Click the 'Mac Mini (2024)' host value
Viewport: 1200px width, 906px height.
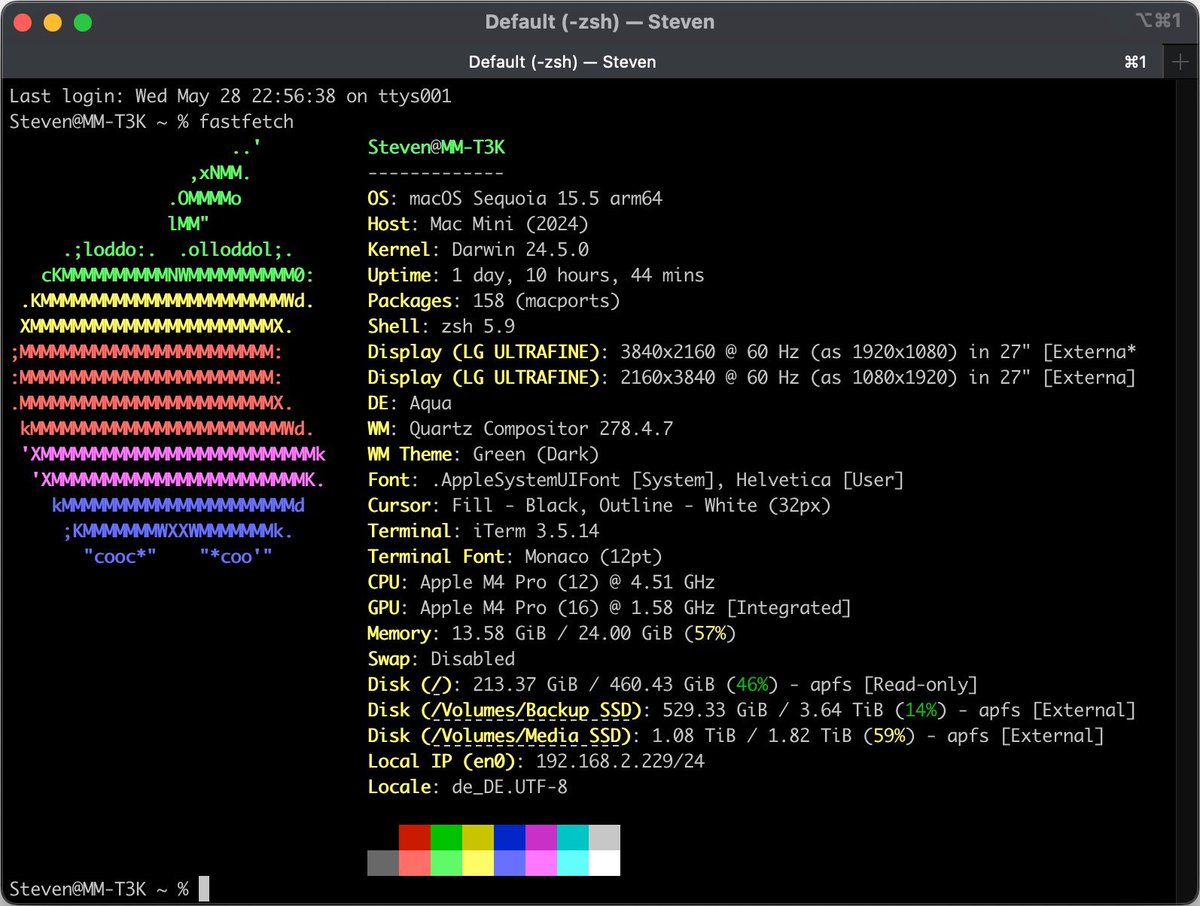pos(509,224)
